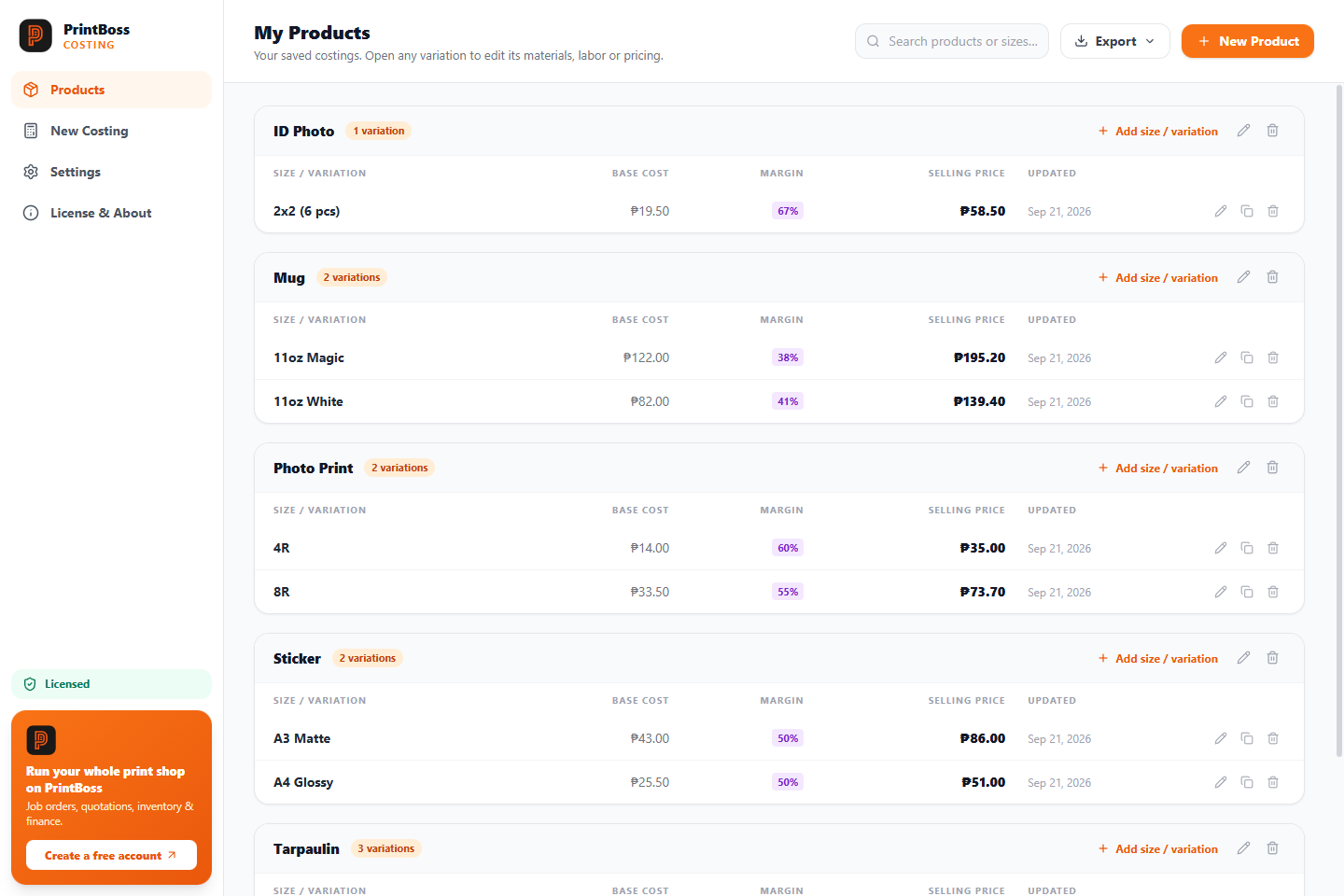Delete the Sticker product
The width and height of the screenshot is (1344, 896).
click(x=1272, y=658)
